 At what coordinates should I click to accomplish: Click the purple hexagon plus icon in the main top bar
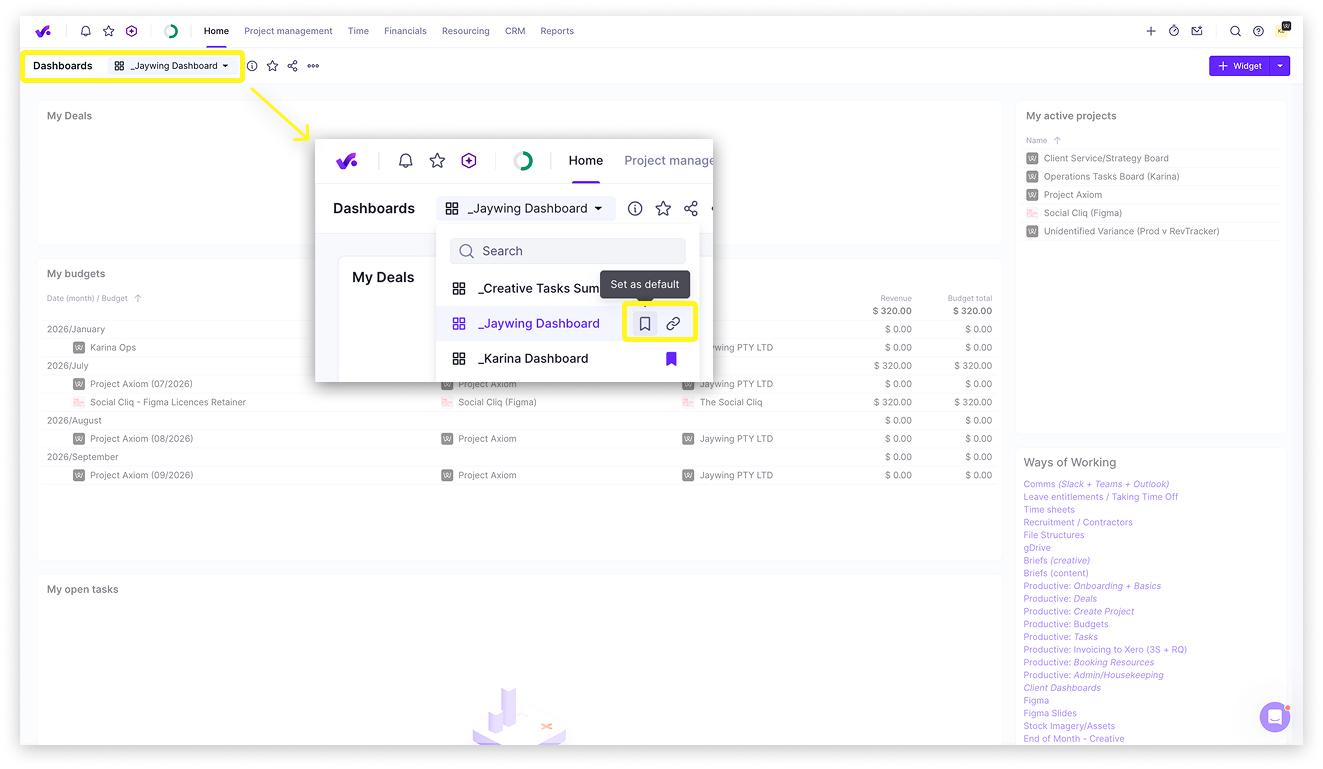[132, 31]
